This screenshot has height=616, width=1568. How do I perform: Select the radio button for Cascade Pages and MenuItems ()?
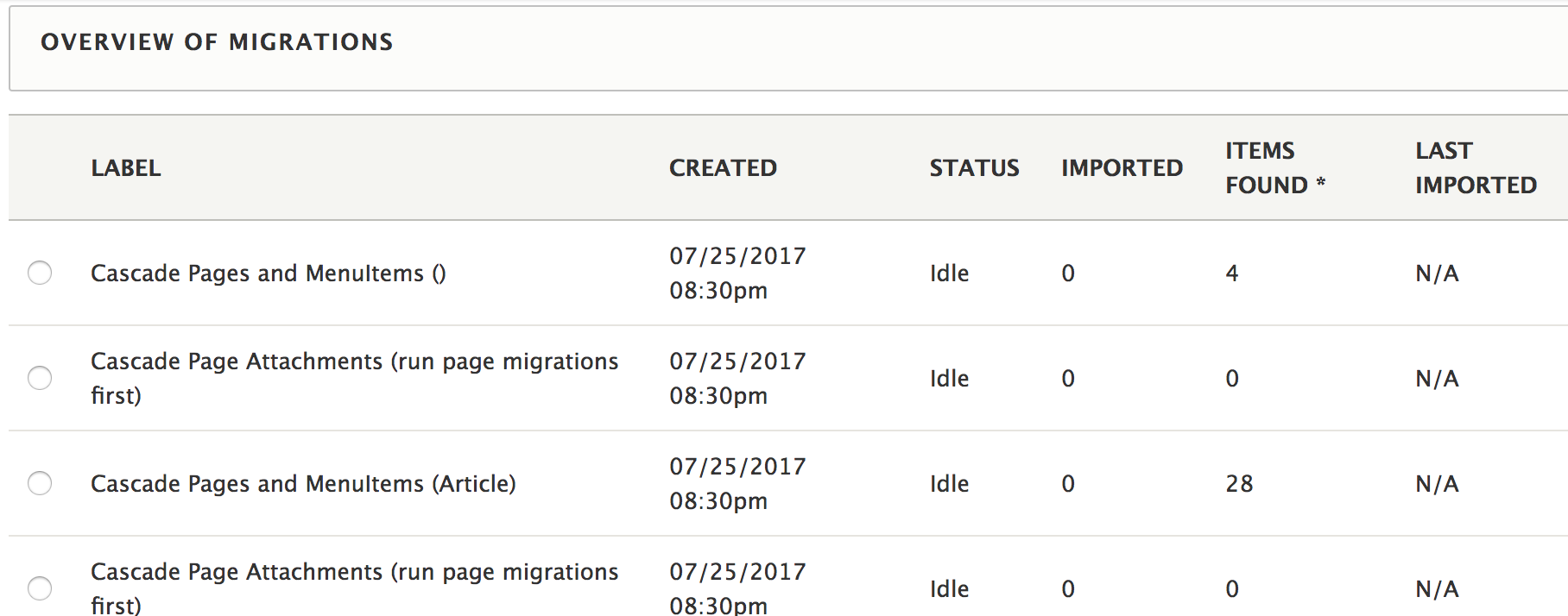click(x=40, y=273)
